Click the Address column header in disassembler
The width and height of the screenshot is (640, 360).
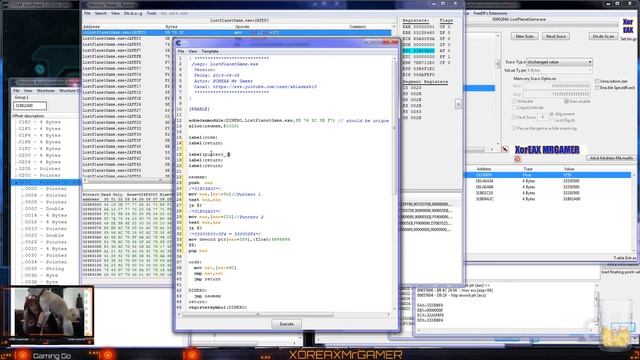[92, 27]
